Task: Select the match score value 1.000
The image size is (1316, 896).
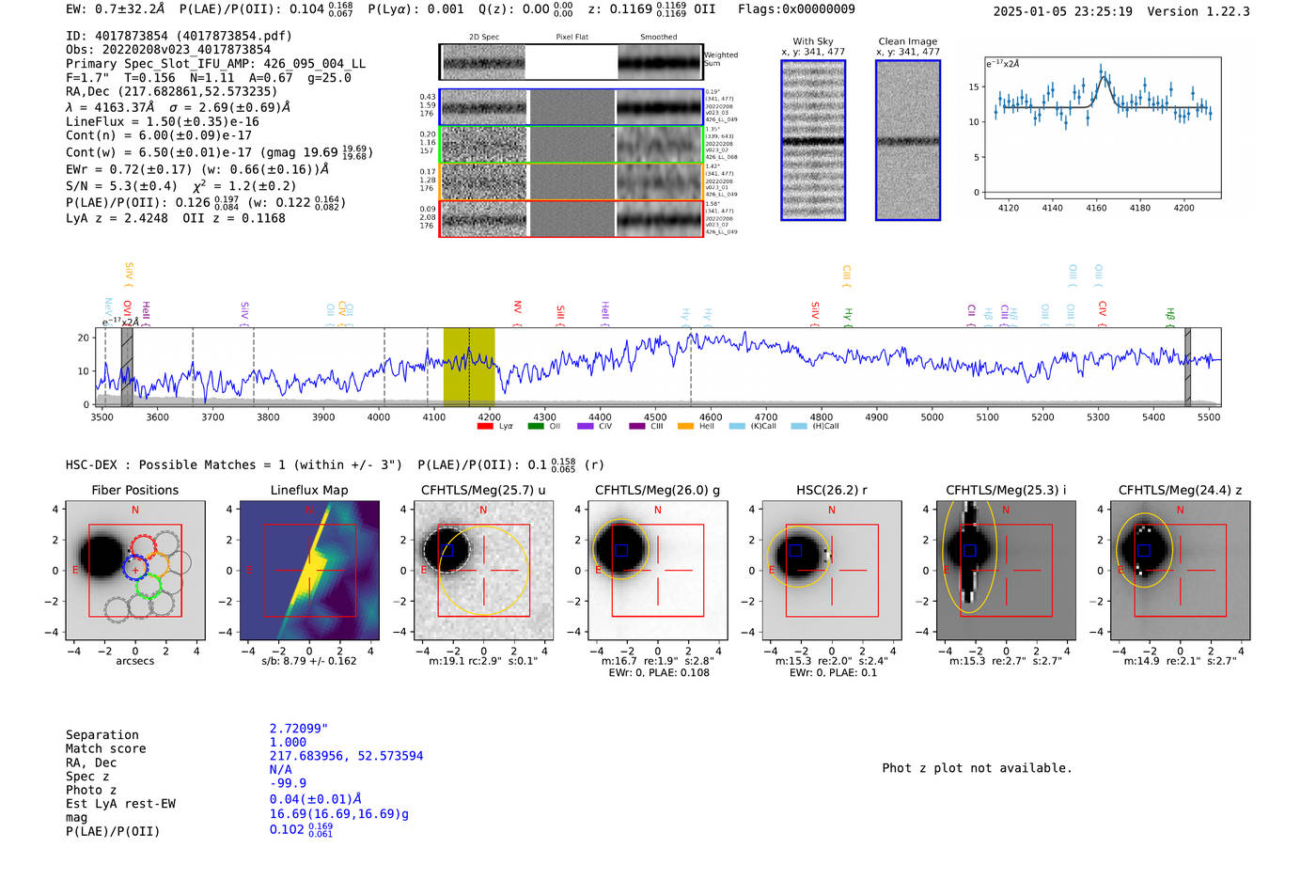Action: [x=288, y=742]
